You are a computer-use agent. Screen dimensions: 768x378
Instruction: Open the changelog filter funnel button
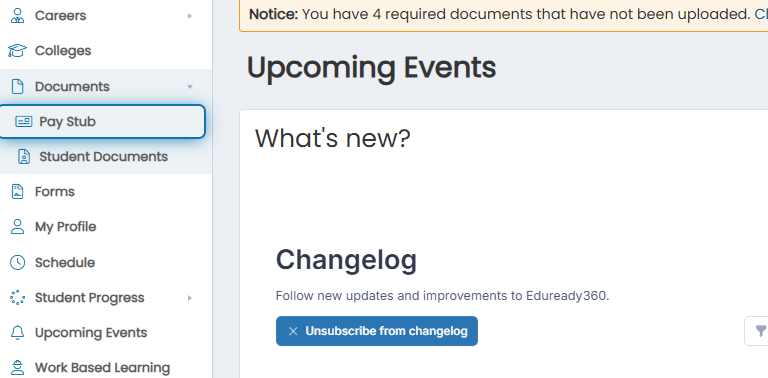click(x=760, y=331)
